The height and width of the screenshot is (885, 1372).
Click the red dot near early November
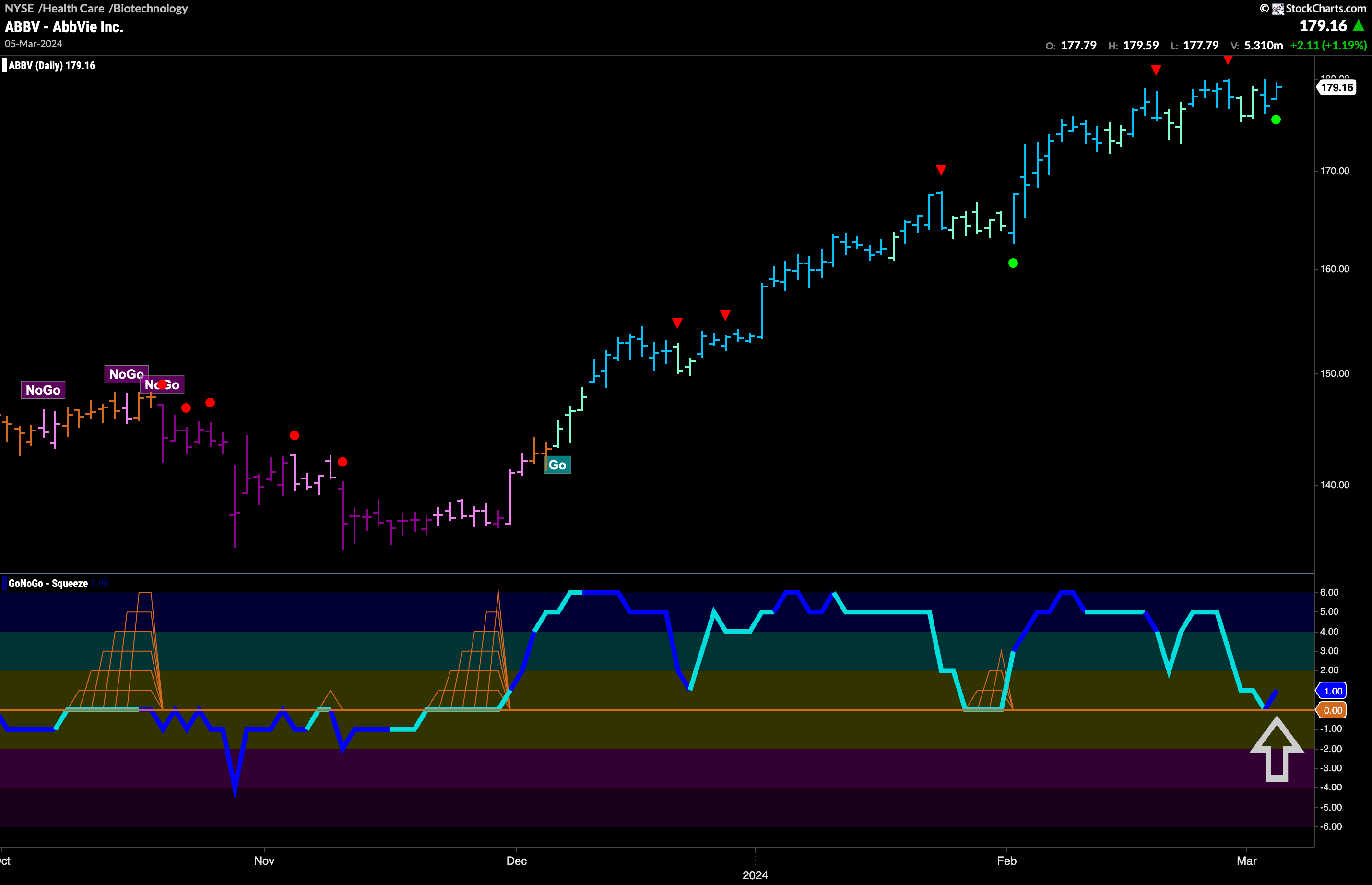295,436
